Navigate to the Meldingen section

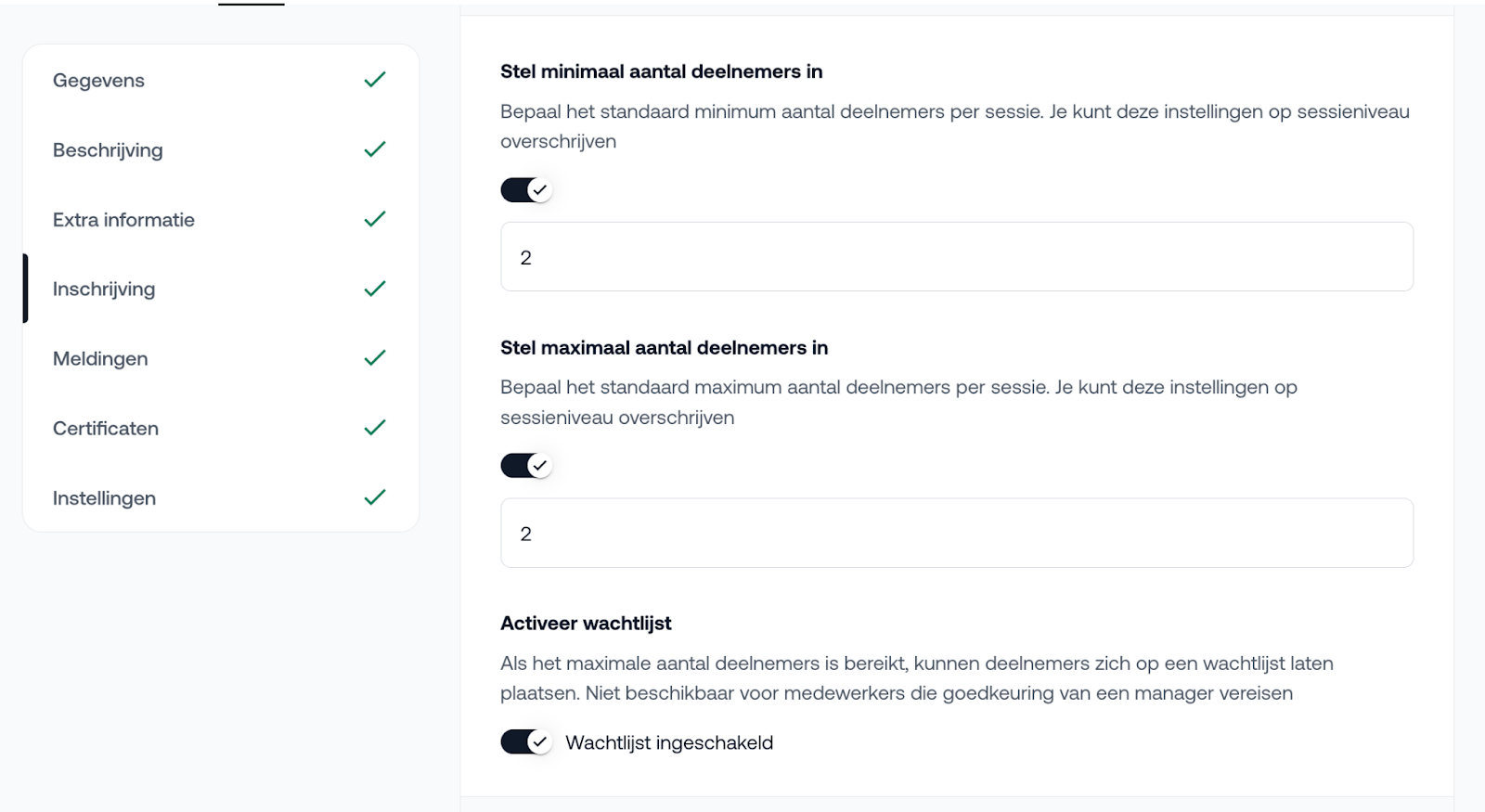100,359
